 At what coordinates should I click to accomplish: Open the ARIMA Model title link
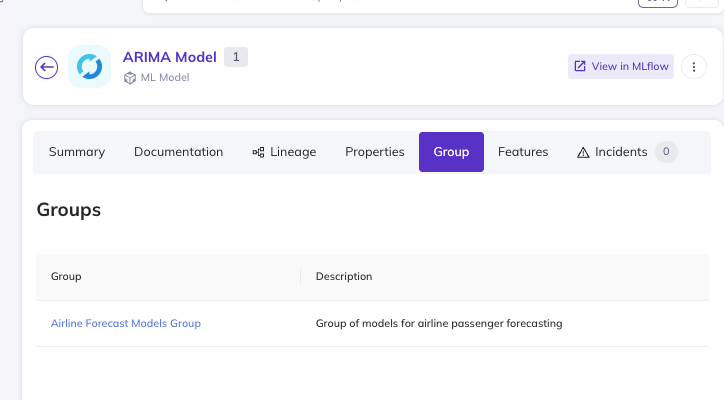click(169, 57)
